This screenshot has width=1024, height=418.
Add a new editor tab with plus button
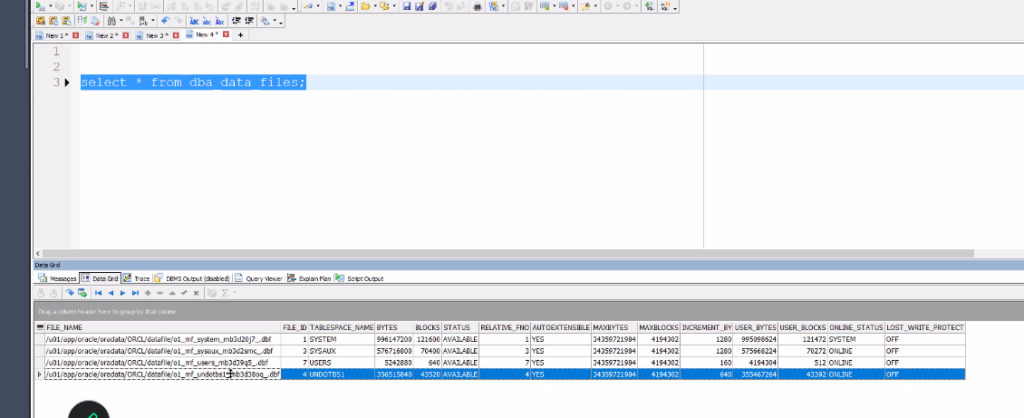point(240,35)
